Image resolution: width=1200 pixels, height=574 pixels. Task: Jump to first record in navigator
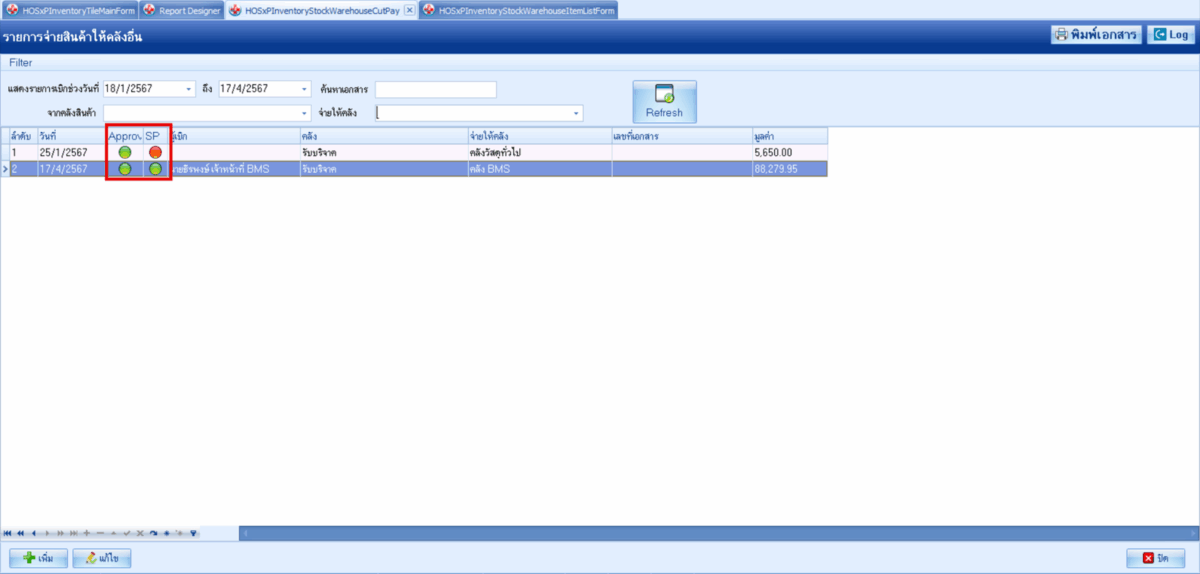coord(8,533)
